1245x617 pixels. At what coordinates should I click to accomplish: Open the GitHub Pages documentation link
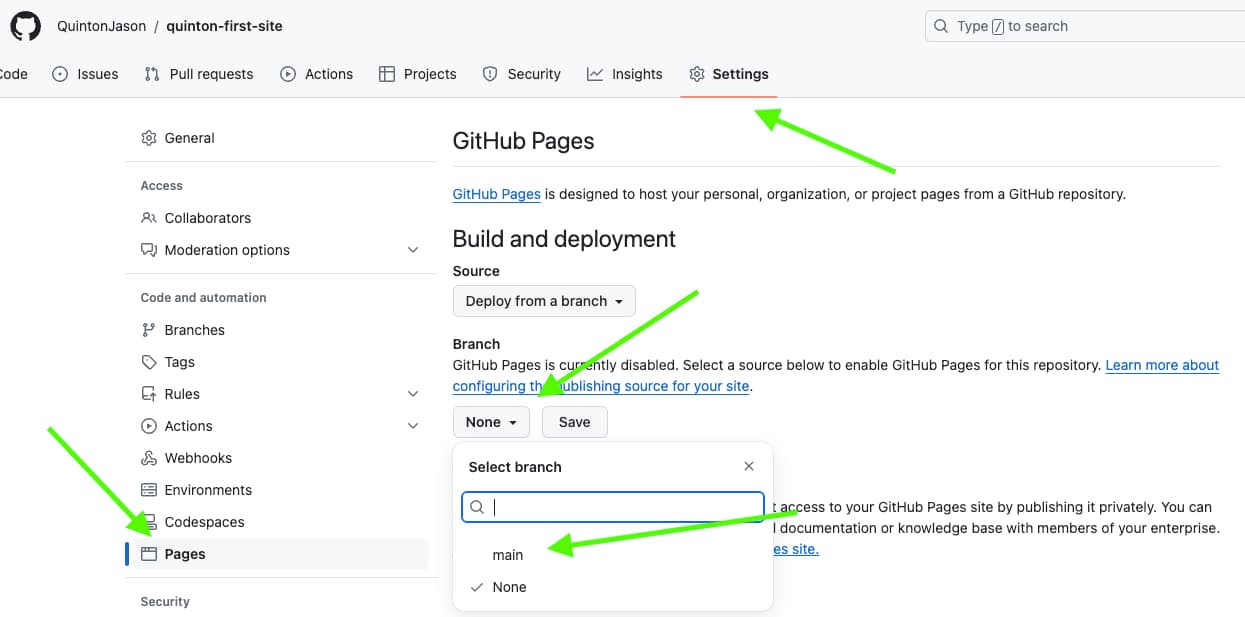click(x=497, y=194)
